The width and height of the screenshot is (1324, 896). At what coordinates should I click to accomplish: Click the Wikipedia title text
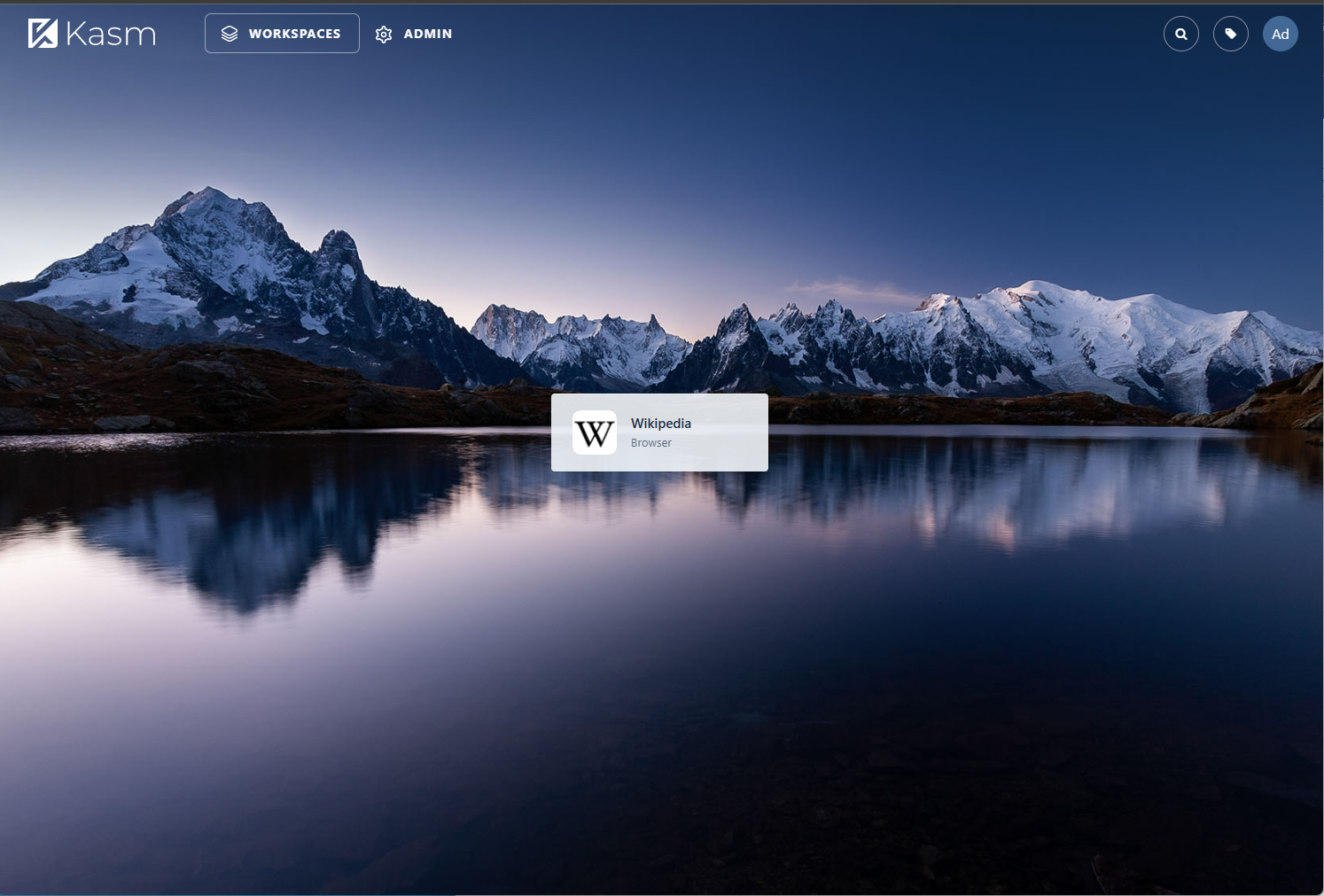[660, 423]
